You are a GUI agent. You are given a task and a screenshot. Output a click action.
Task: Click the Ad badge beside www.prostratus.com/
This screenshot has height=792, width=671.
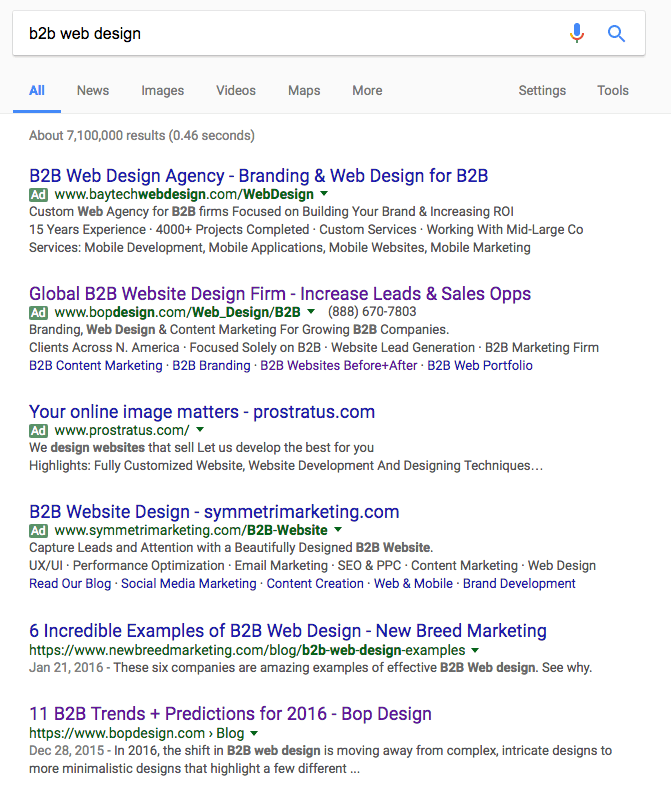38,431
